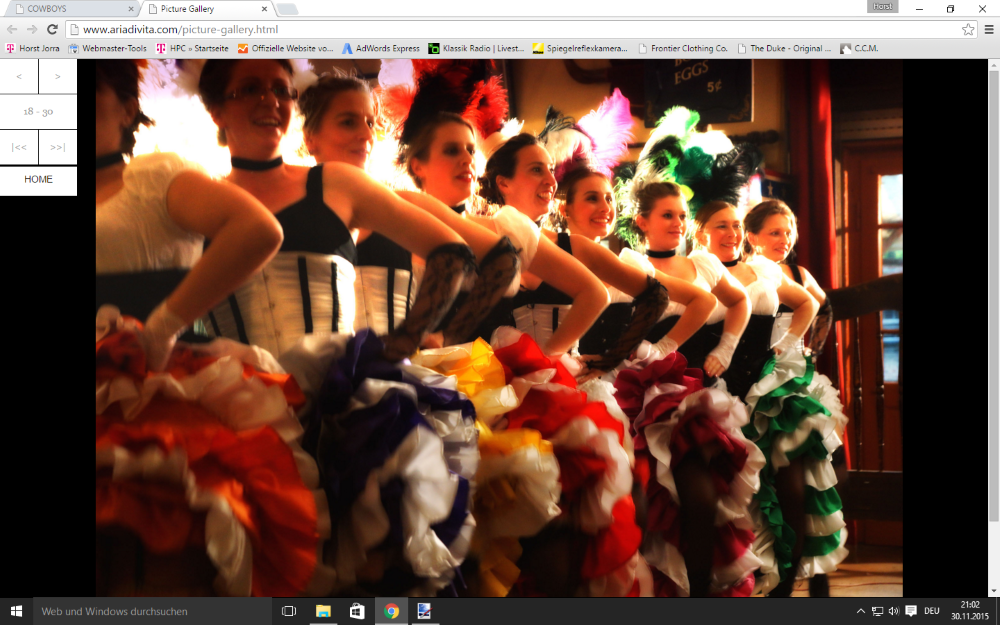Reload the page with the refresh icon
This screenshot has width=1000, height=625.
52,29
